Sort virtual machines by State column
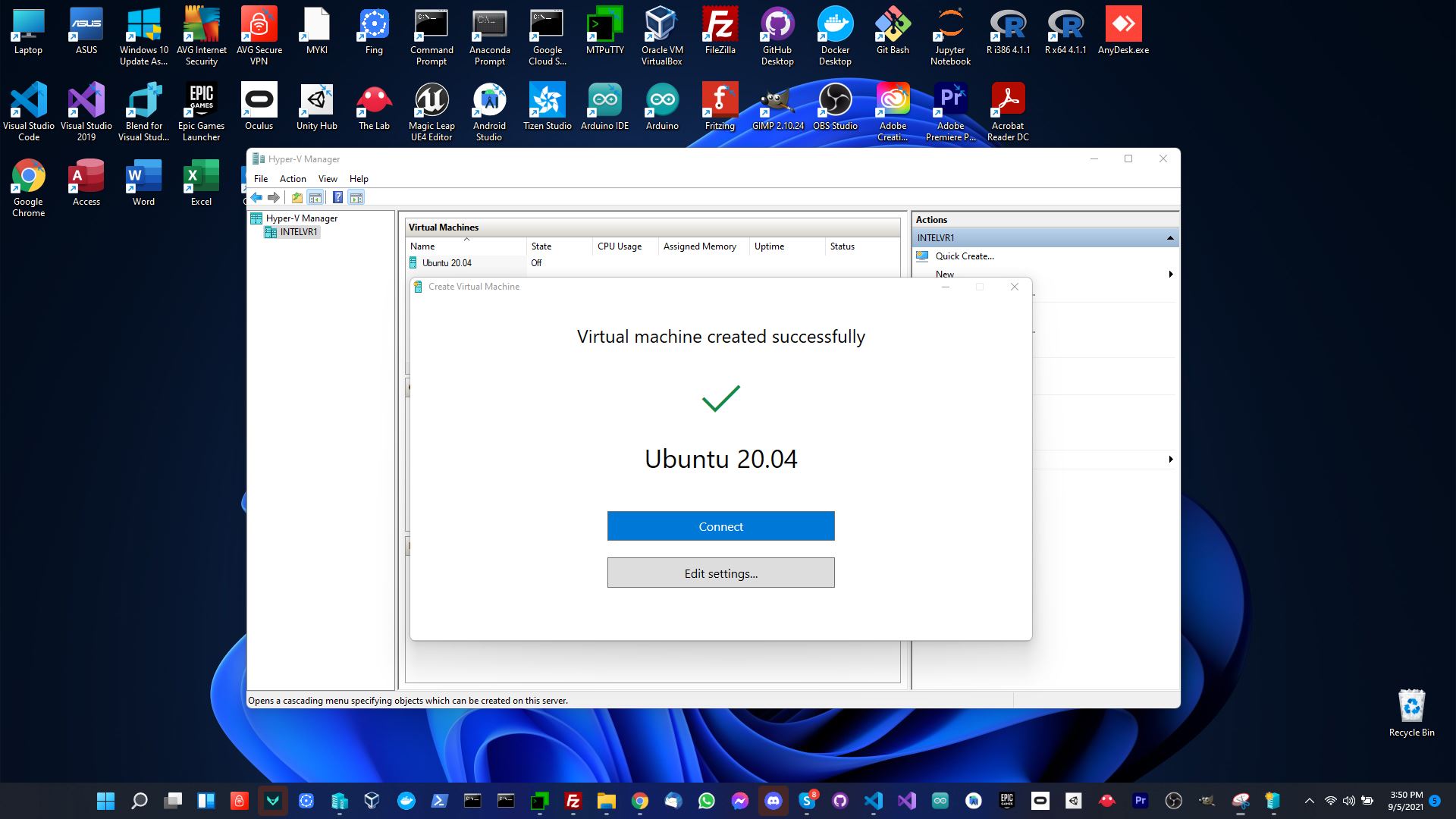1456x819 pixels. click(x=559, y=246)
